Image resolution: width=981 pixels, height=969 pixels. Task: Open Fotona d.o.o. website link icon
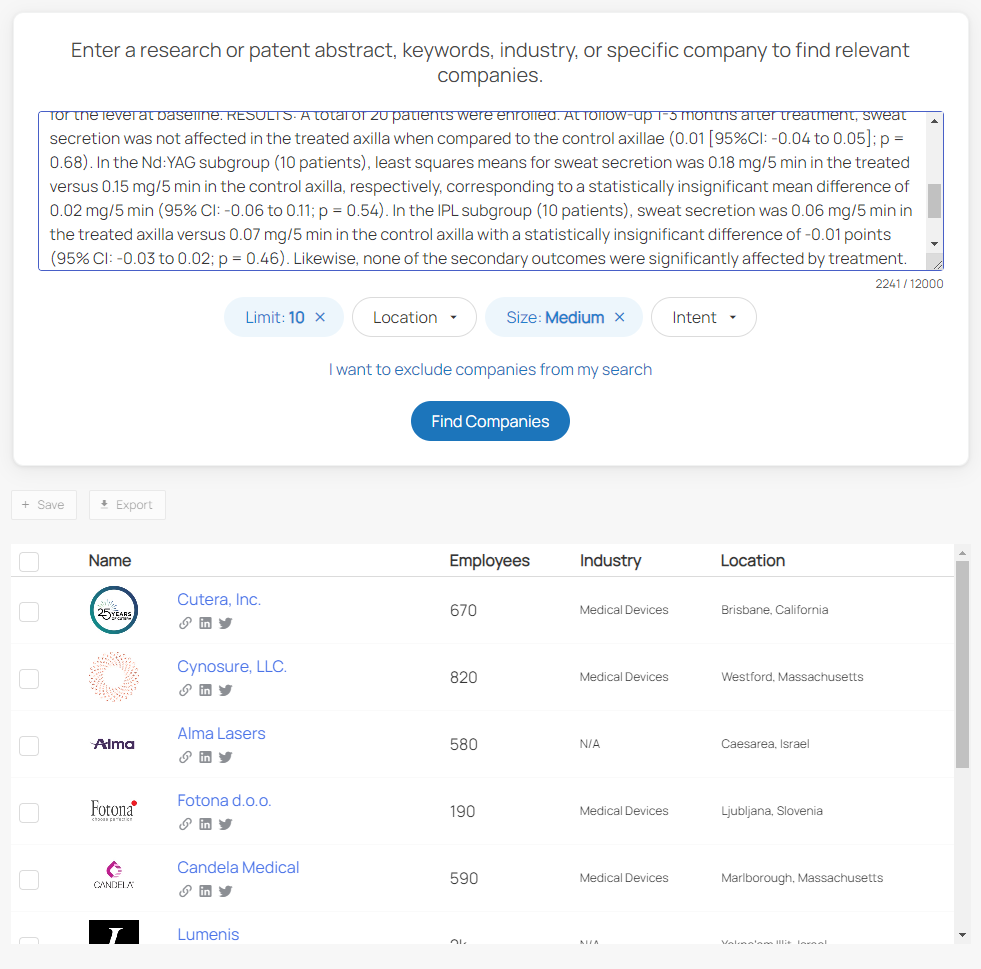[185, 824]
